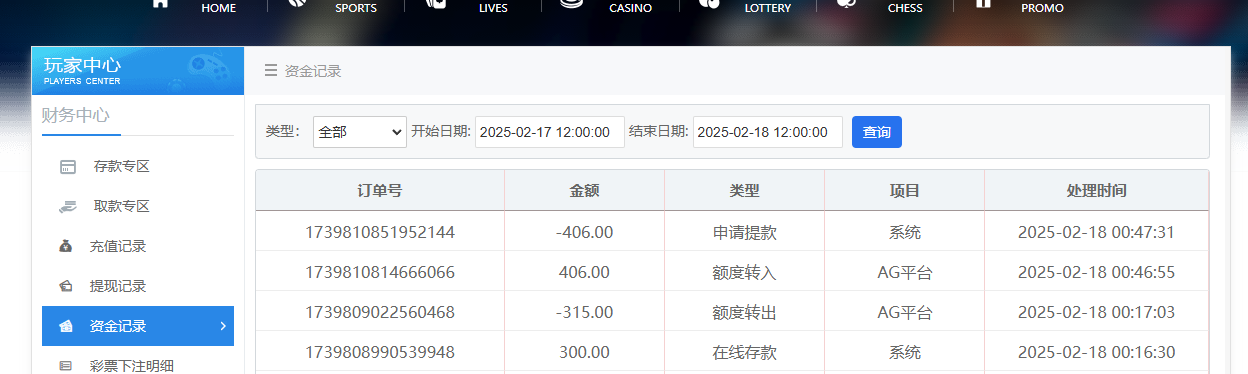The height and width of the screenshot is (374, 1248).
Task: Click the 结束日期 date field
Action: [x=768, y=132]
